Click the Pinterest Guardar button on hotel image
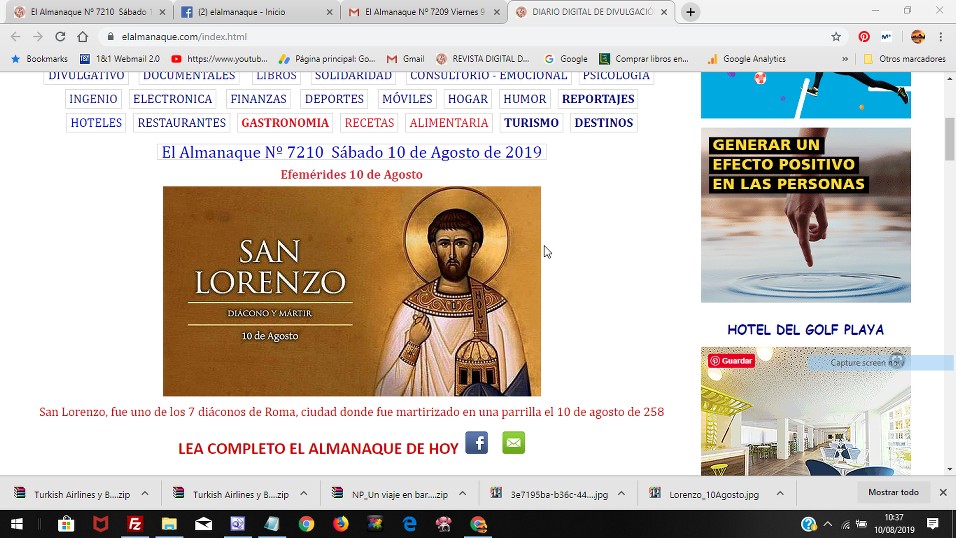956x538 pixels. (x=731, y=360)
